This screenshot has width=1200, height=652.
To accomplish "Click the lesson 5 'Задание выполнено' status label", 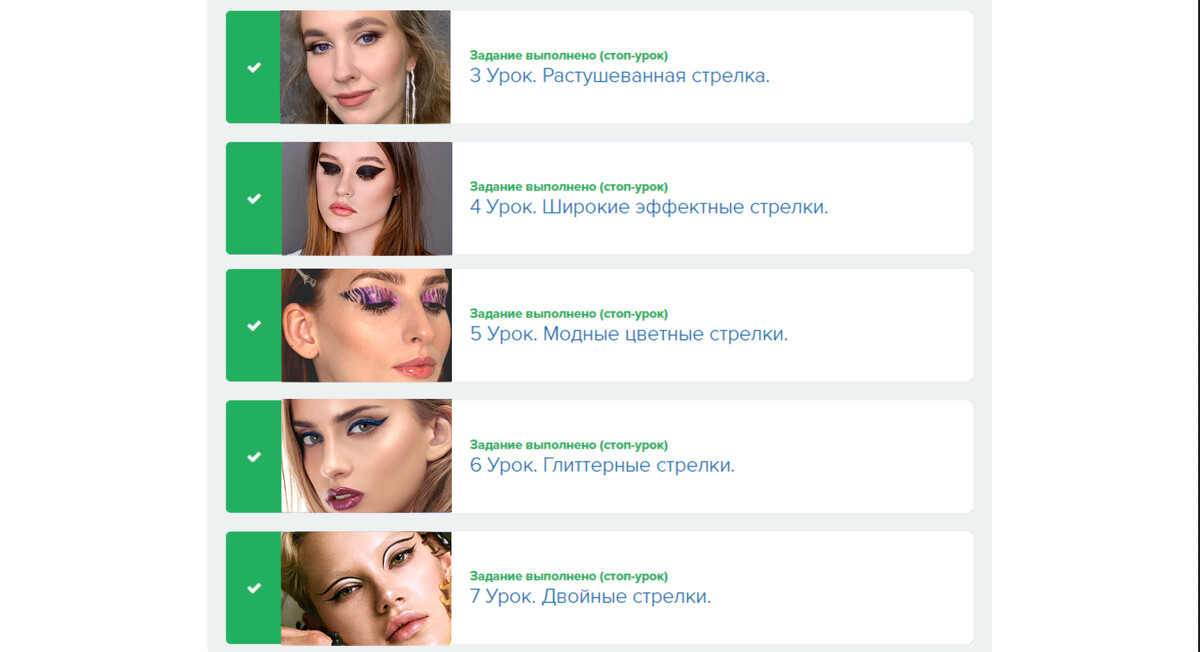I will (x=569, y=313).
